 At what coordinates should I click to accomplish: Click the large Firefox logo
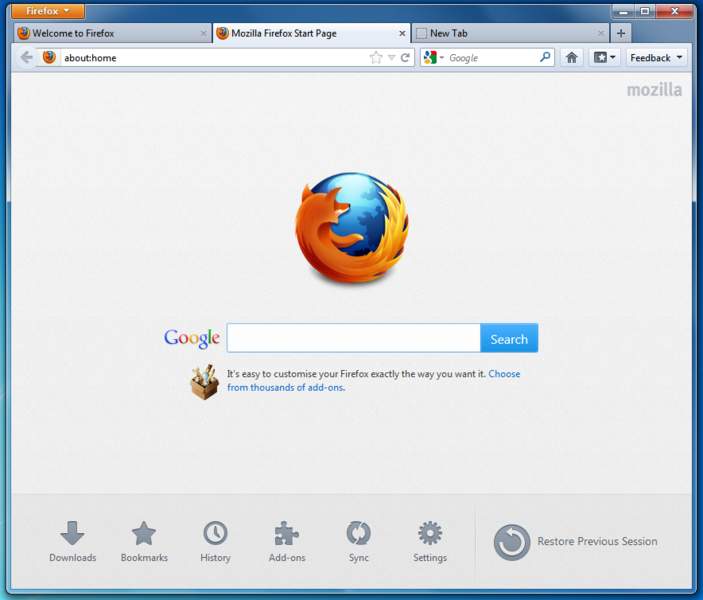click(352, 228)
